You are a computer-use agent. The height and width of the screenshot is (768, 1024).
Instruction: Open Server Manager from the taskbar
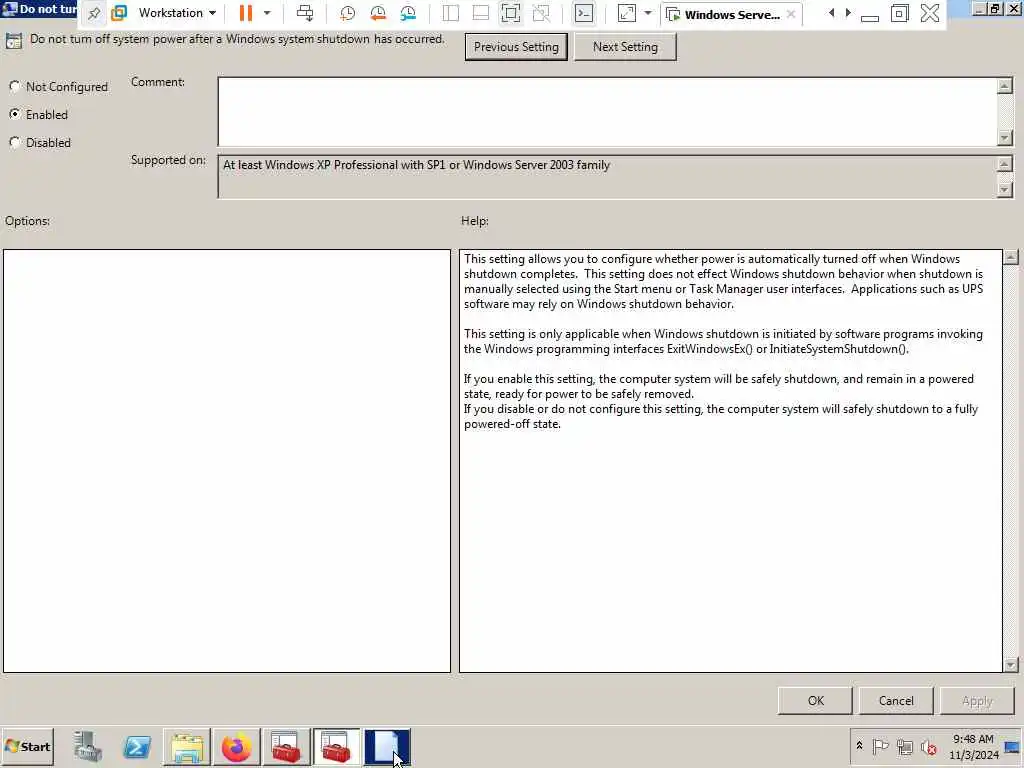point(88,747)
